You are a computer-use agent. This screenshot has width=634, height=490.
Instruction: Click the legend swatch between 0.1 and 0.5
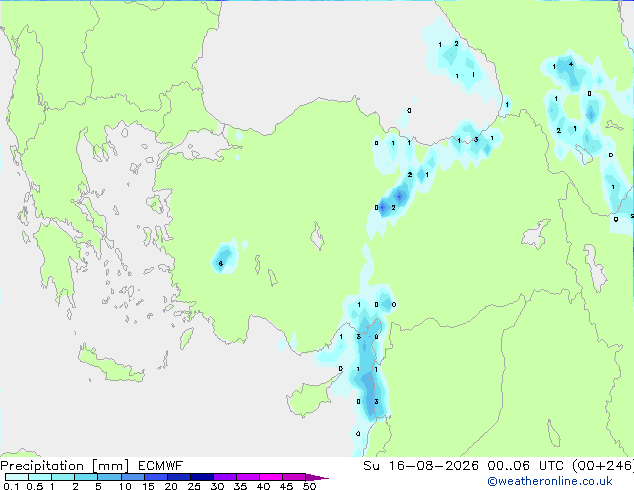click(17, 477)
